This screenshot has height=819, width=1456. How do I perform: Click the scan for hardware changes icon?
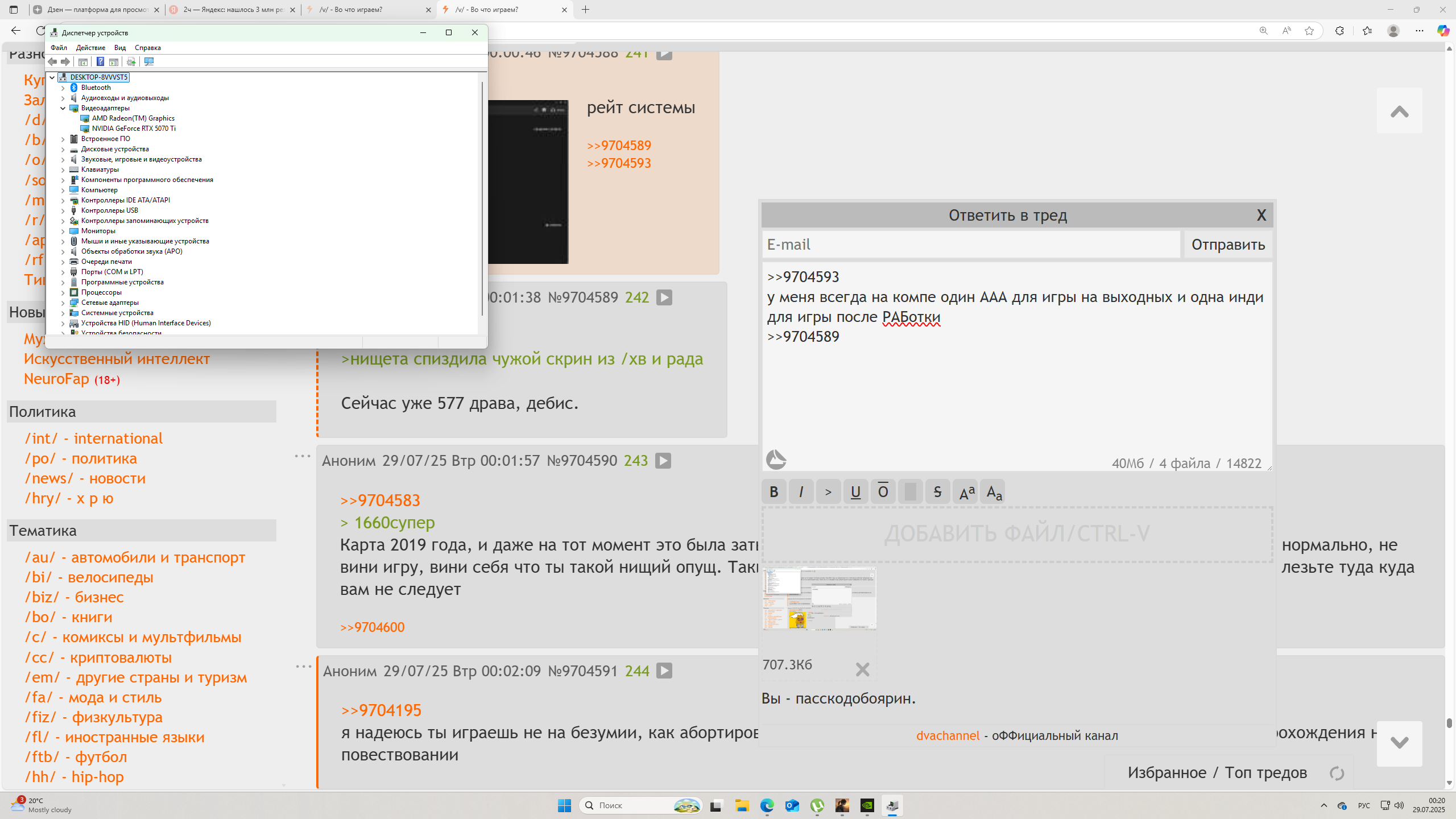click(x=149, y=61)
